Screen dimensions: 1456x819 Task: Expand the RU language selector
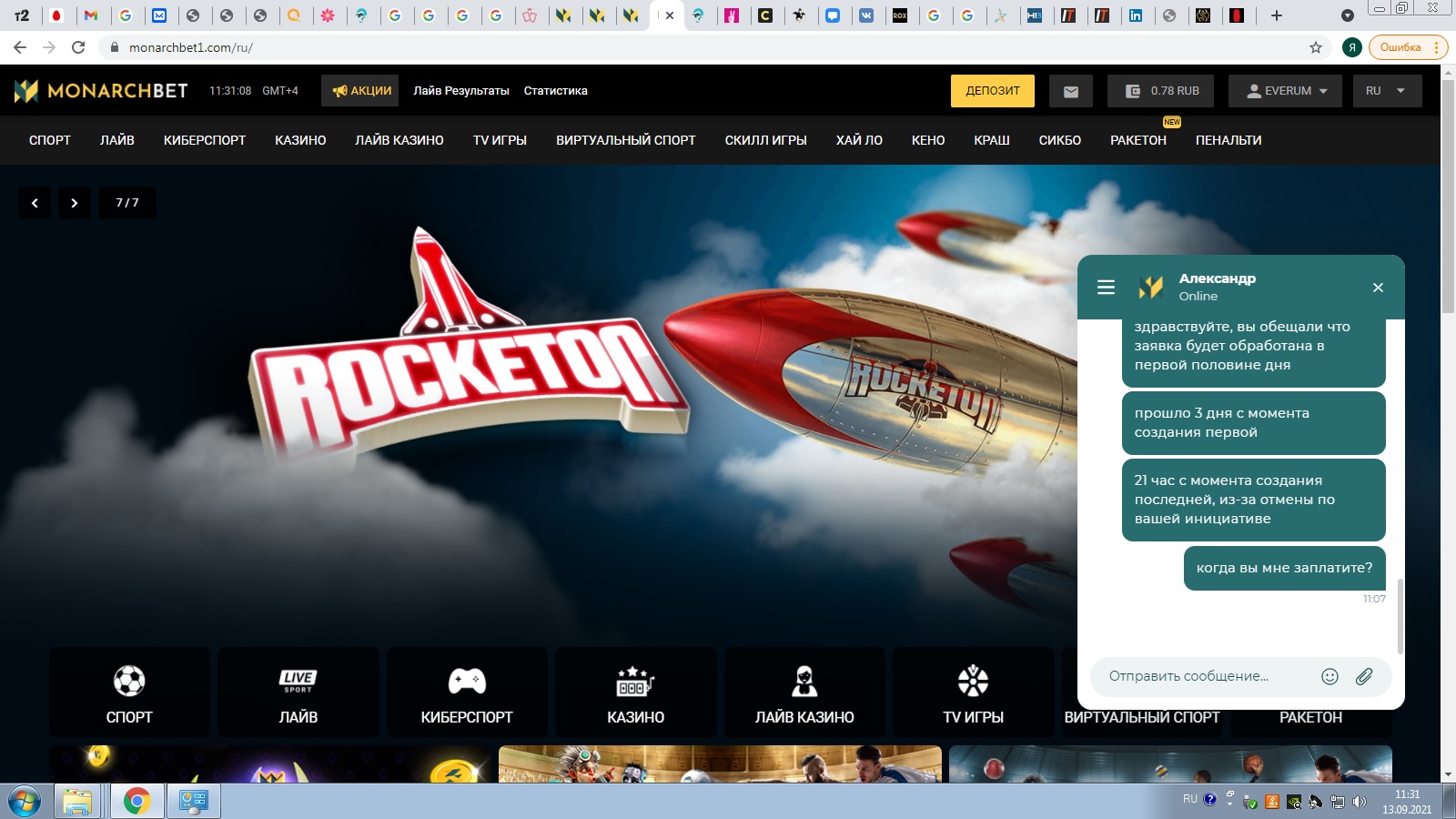coord(1386,91)
